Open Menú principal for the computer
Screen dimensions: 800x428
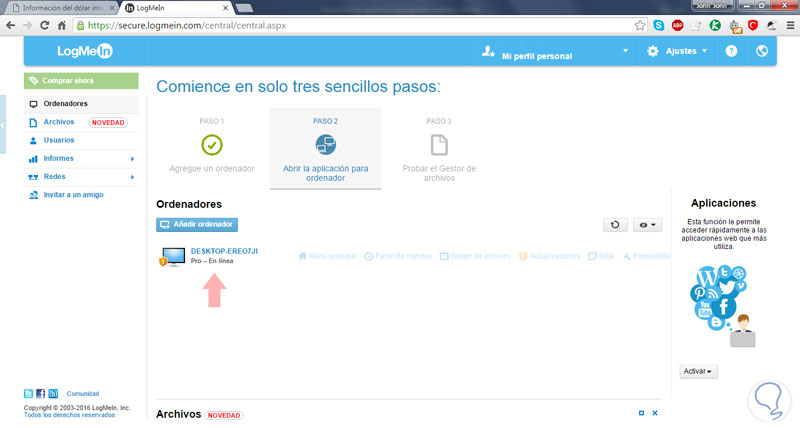coord(328,256)
